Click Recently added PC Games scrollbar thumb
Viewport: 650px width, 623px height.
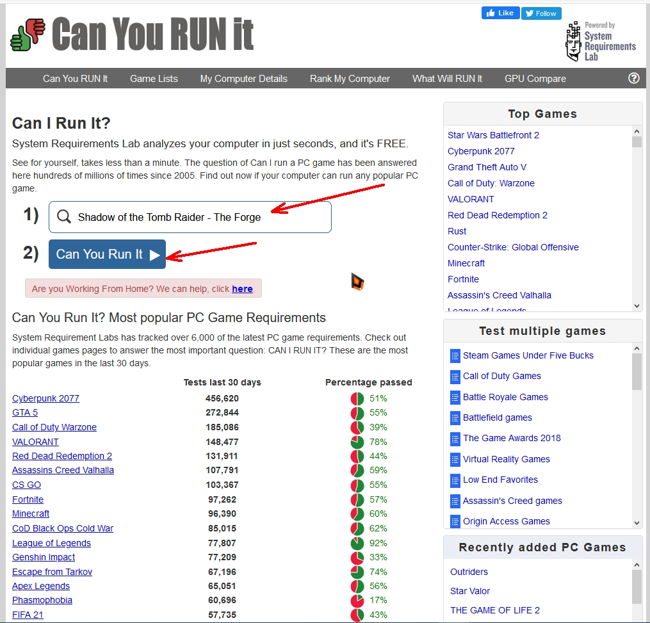click(637, 587)
